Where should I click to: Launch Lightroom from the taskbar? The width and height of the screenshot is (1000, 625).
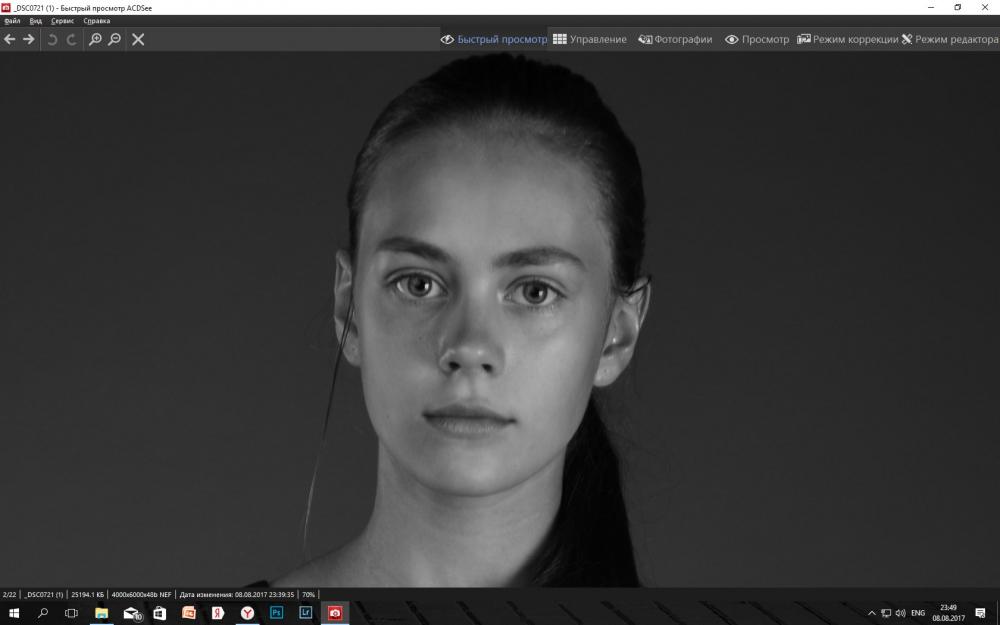[x=305, y=614]
